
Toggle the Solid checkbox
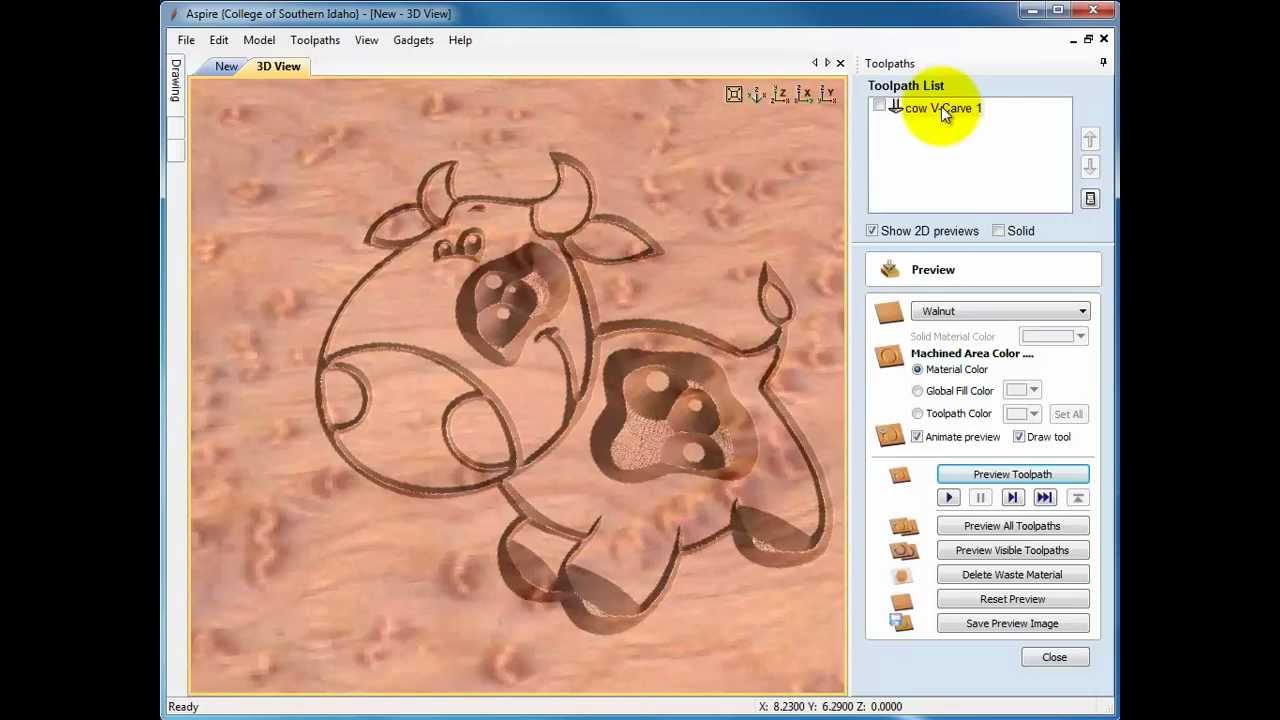click(x=998, y=230)
